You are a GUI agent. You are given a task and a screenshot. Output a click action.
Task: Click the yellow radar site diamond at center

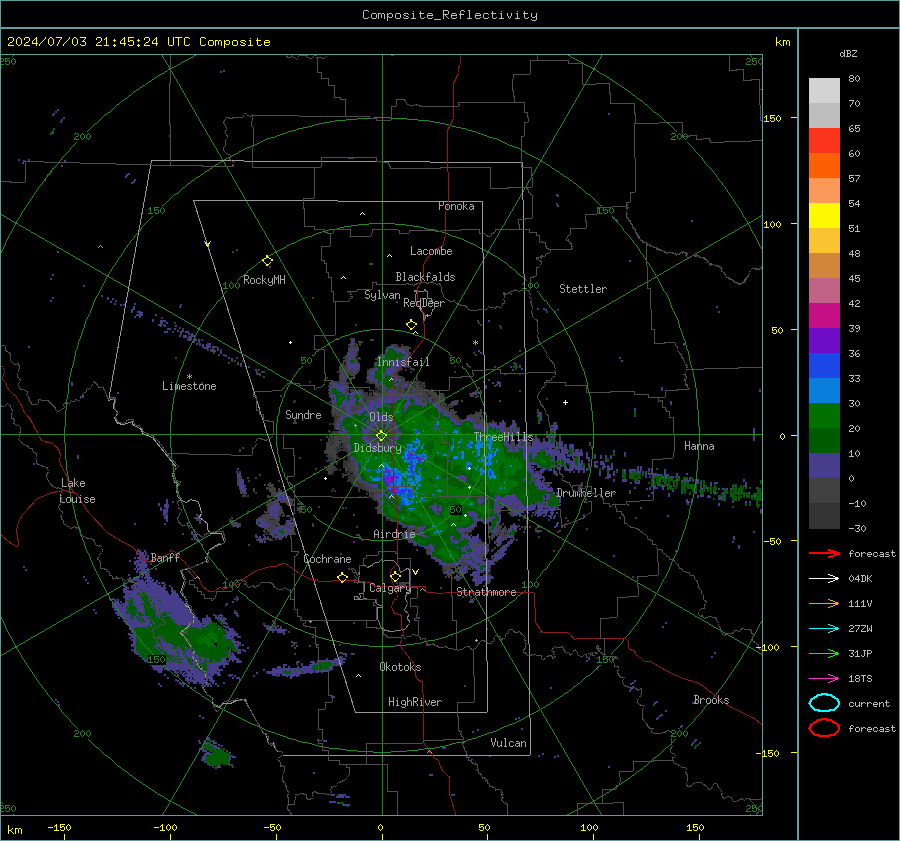pos(381,436)
